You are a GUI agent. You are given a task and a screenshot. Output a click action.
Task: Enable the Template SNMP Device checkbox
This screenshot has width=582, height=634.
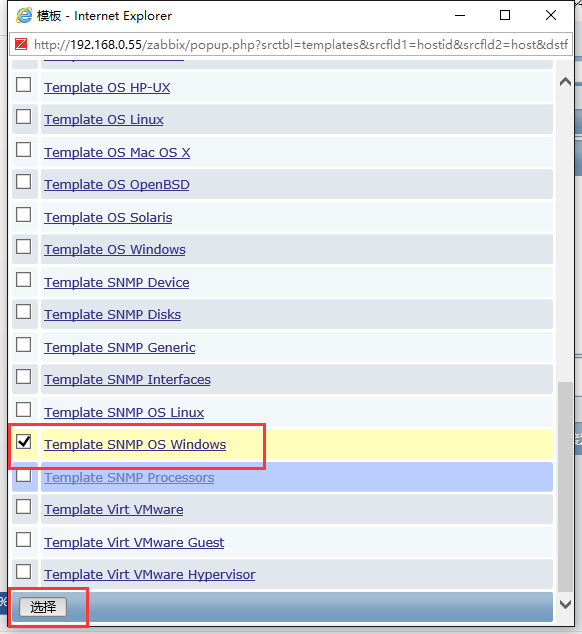click(x=23, y=279)
